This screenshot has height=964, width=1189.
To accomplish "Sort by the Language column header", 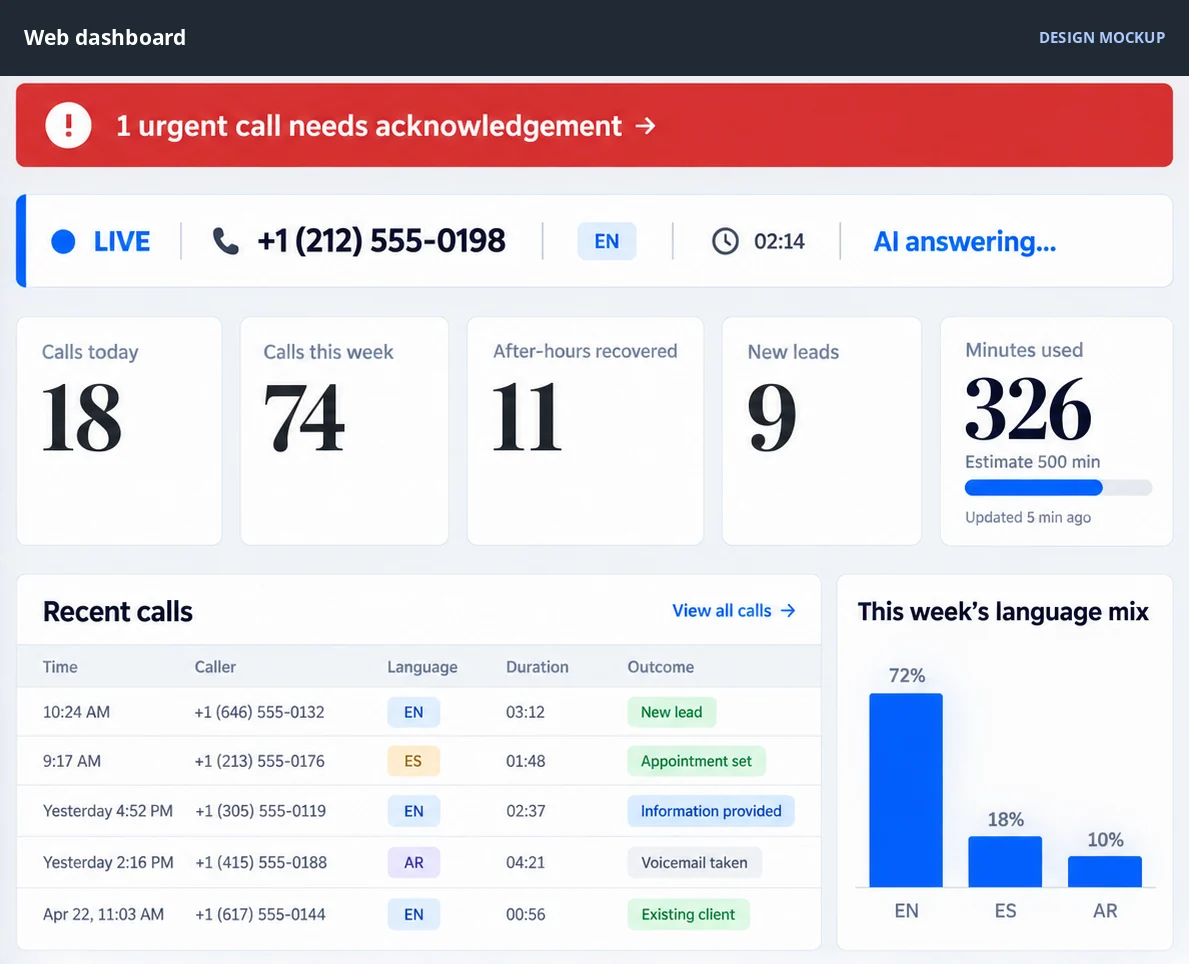I will [422, 667].
